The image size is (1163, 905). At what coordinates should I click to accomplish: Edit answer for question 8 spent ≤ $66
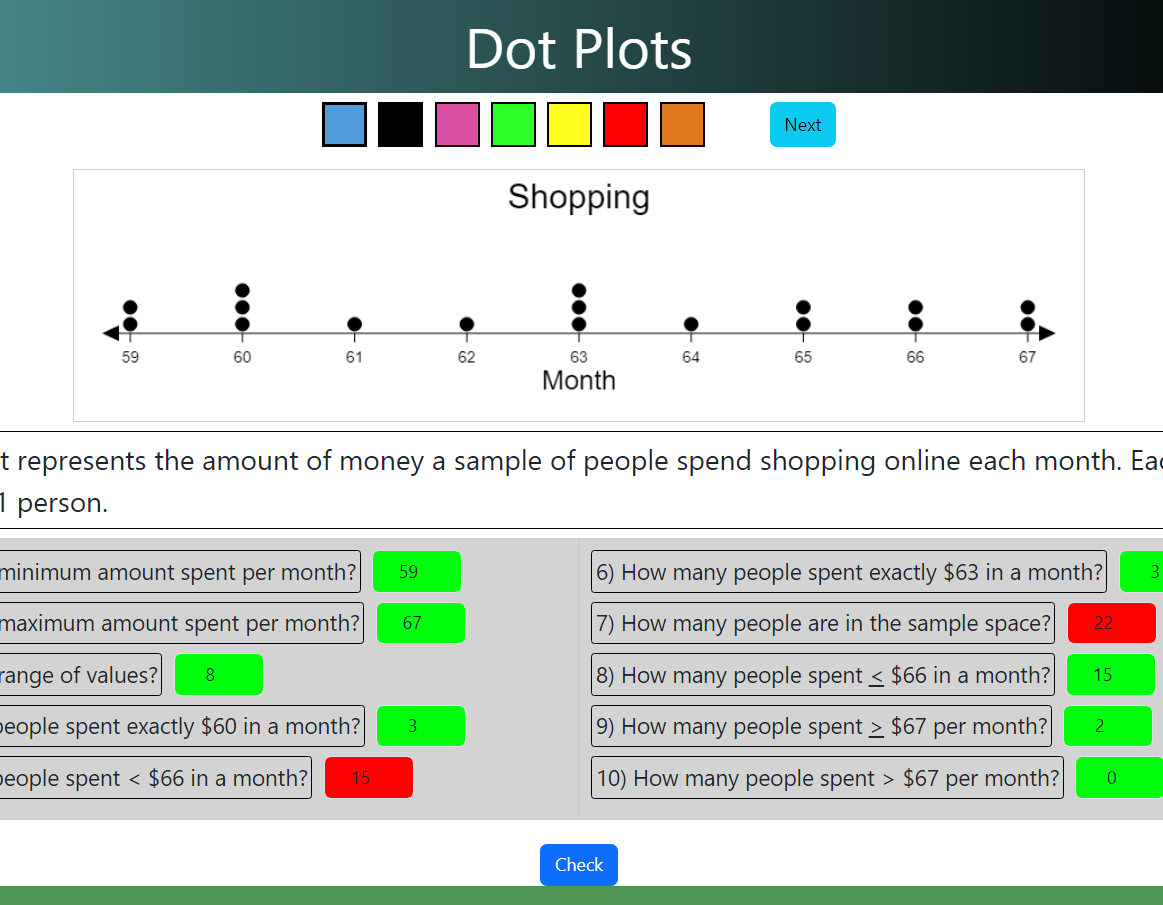click(1110, 675)
